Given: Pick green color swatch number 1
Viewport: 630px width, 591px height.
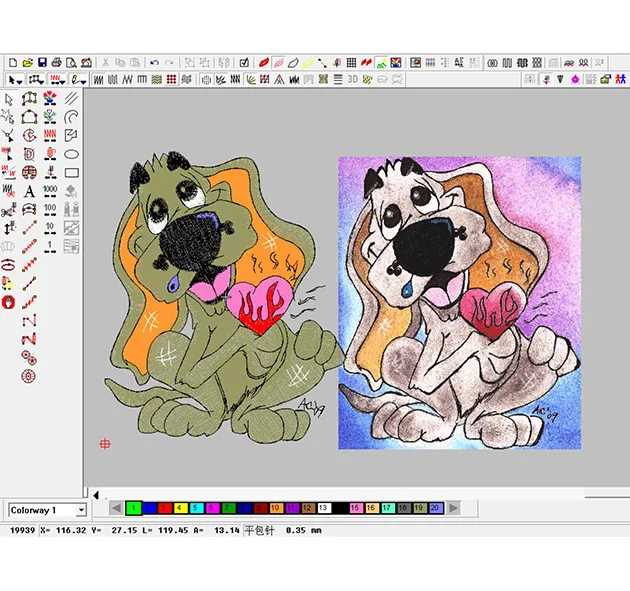Looking at the screenshot, I should (133, 509).
